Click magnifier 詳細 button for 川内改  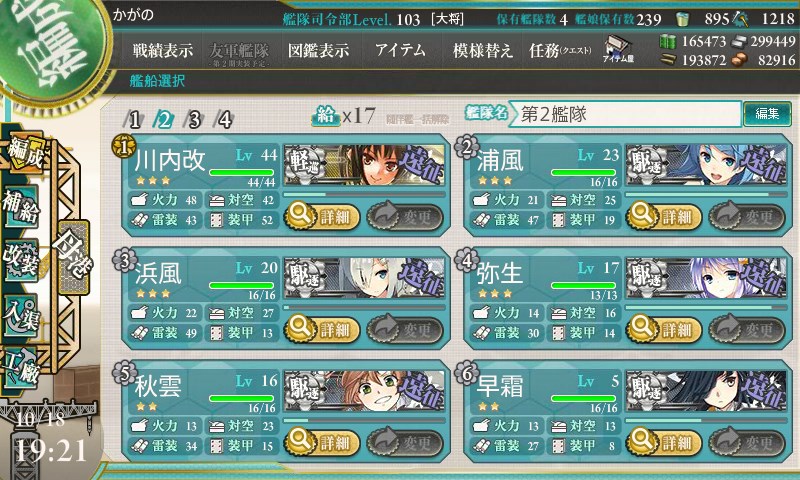pyautogui.click(x=322, y=216)
